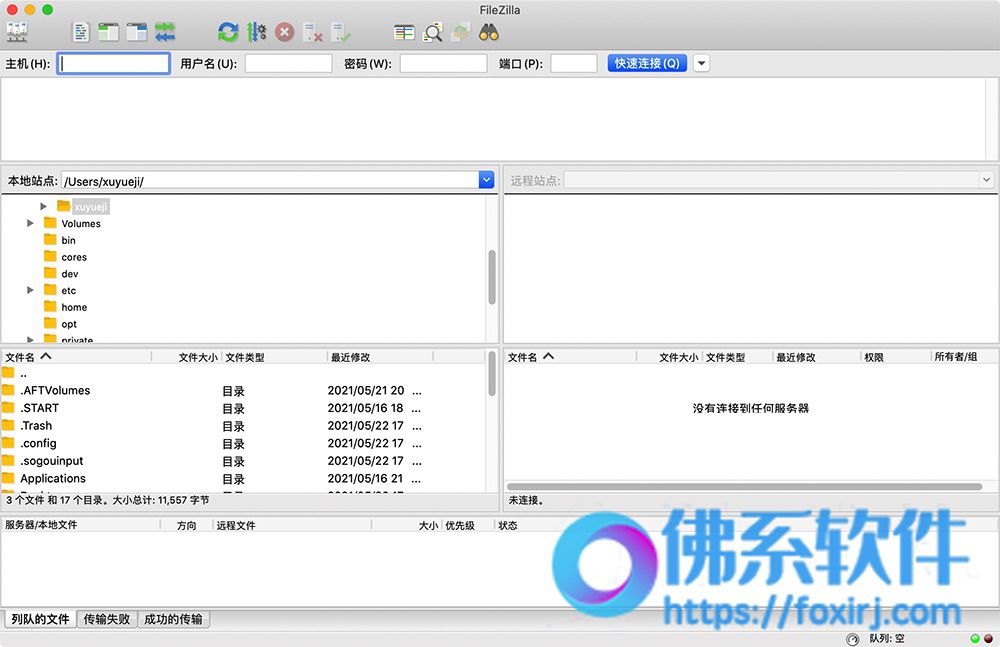Click the binoculars file search icon
Viewport: 1000px width, 647px height.
pos(489,32)
